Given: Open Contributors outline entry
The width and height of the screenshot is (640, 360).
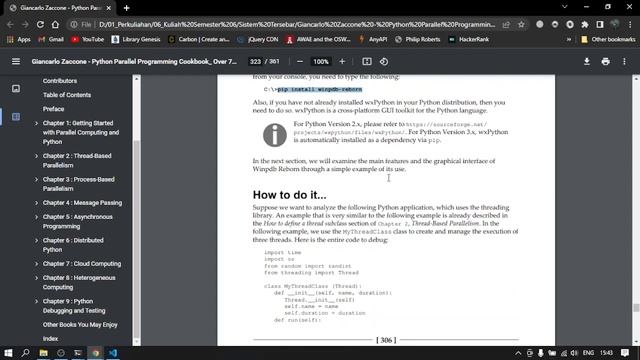Looking at the screenshot, I should point(60,81).
